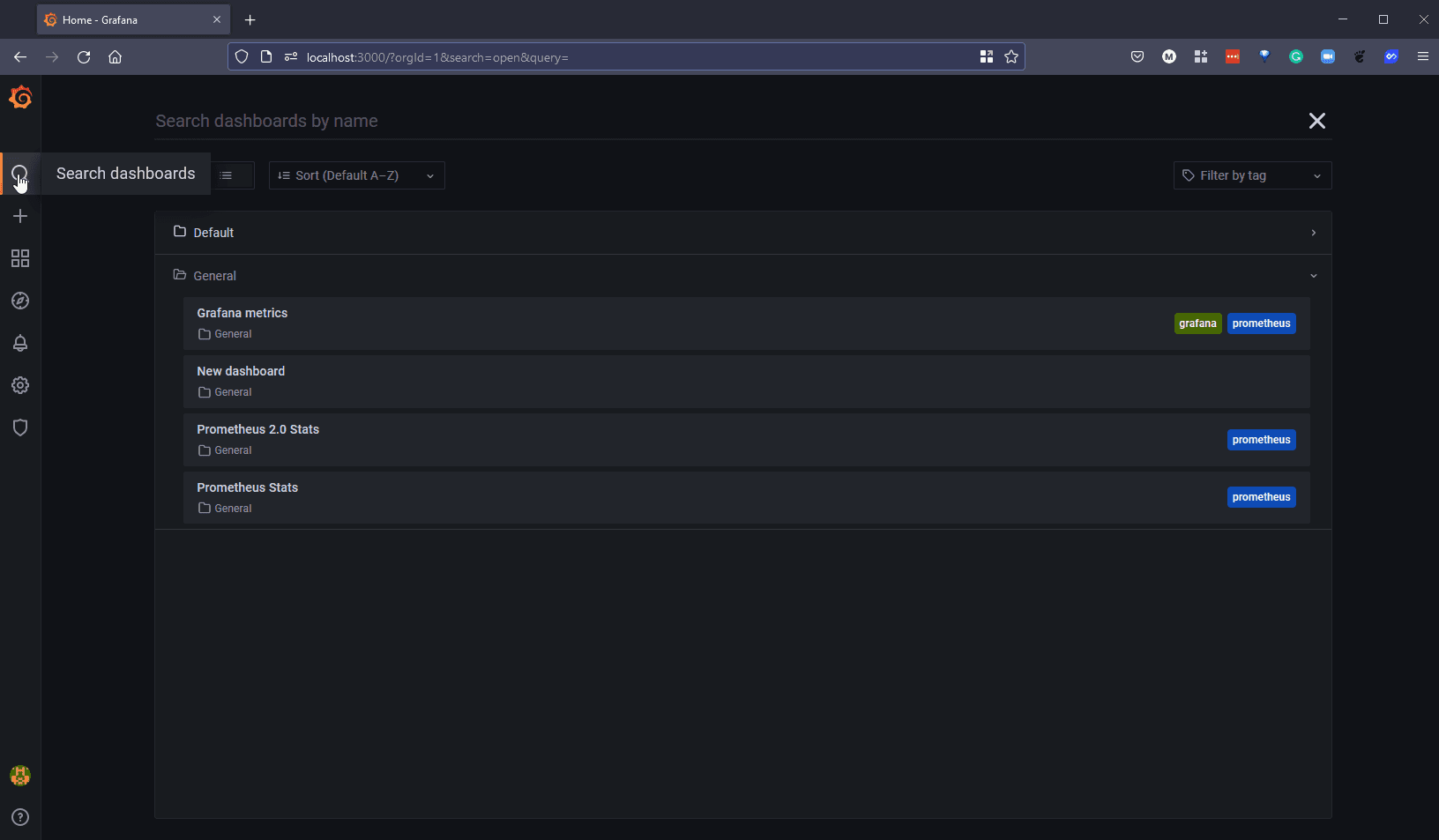The image size is (1439, 840).
Task: Close the dashboard search overlay
Action: pos(1316,121)
